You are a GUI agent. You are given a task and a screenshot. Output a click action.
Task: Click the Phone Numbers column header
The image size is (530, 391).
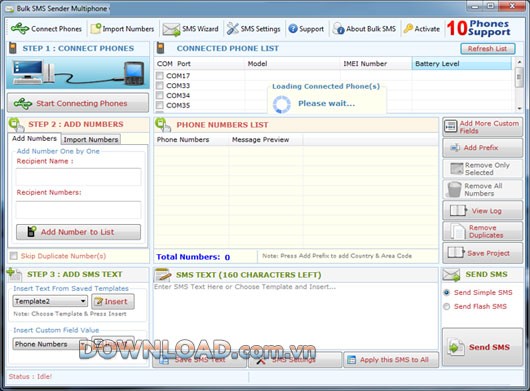coord(191,140)
